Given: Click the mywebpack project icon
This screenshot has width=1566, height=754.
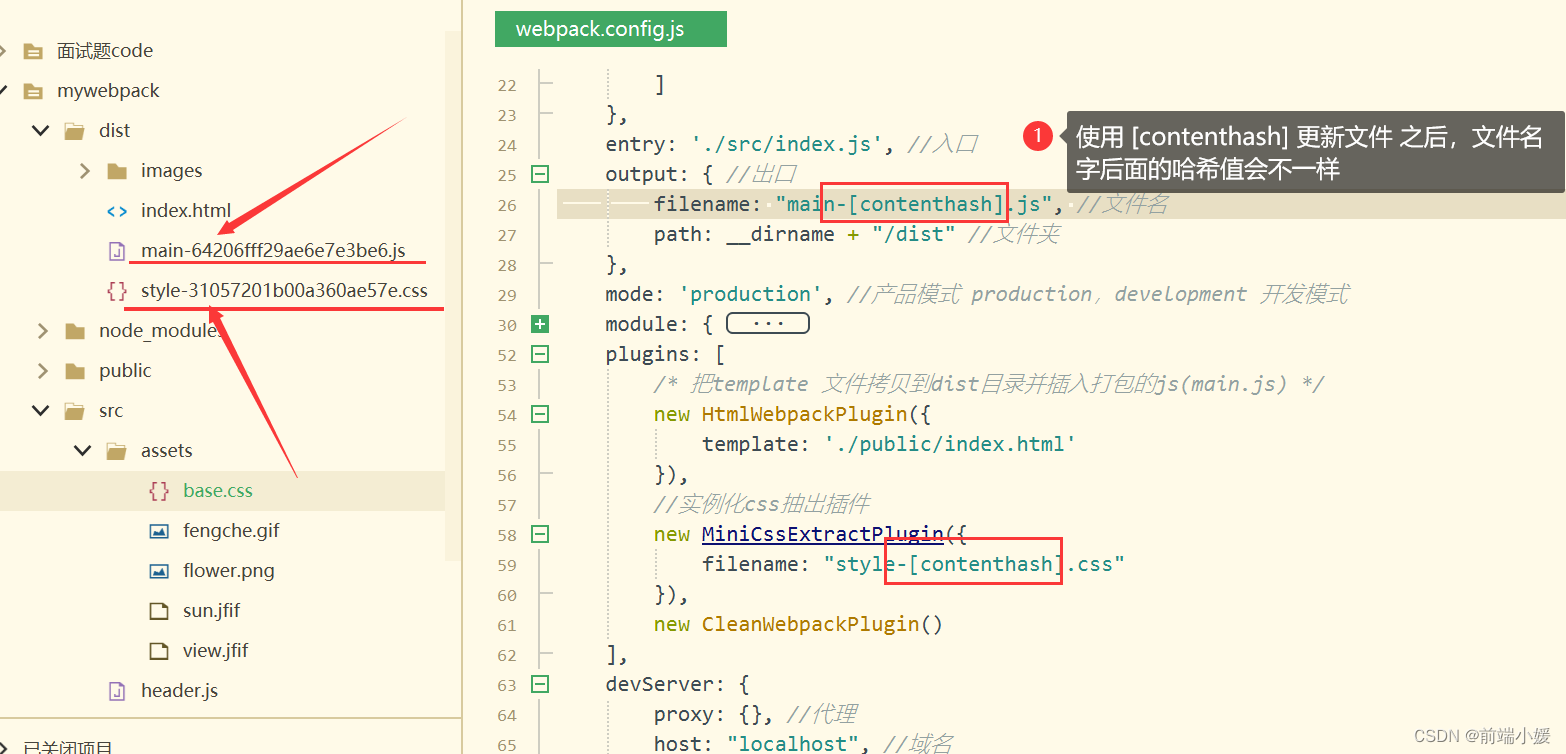Looking at the screenshot, I should [x=33, y=91].
